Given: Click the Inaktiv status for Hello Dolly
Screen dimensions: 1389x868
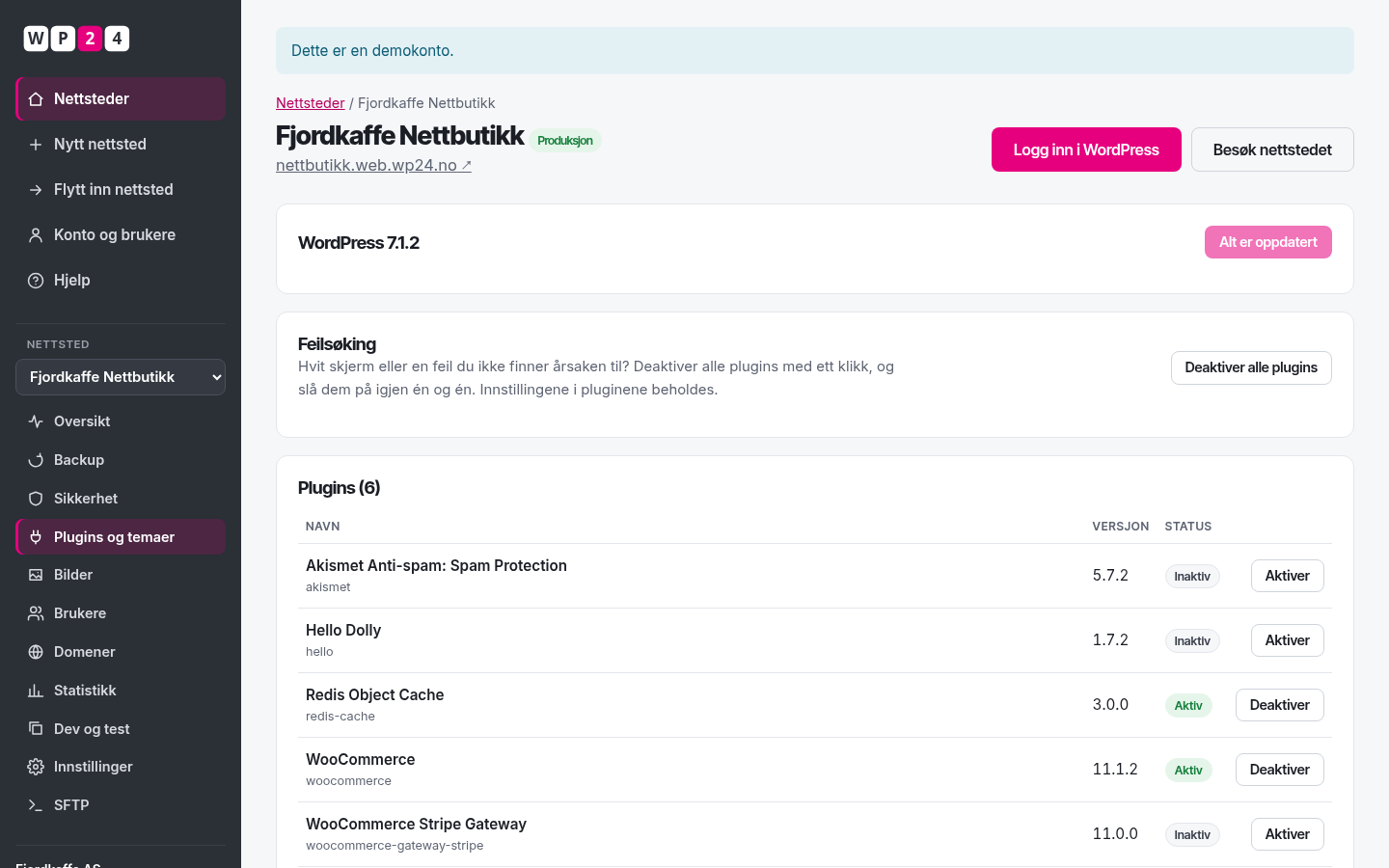Looking at the screenshot, I should [x=1192, y=641].
